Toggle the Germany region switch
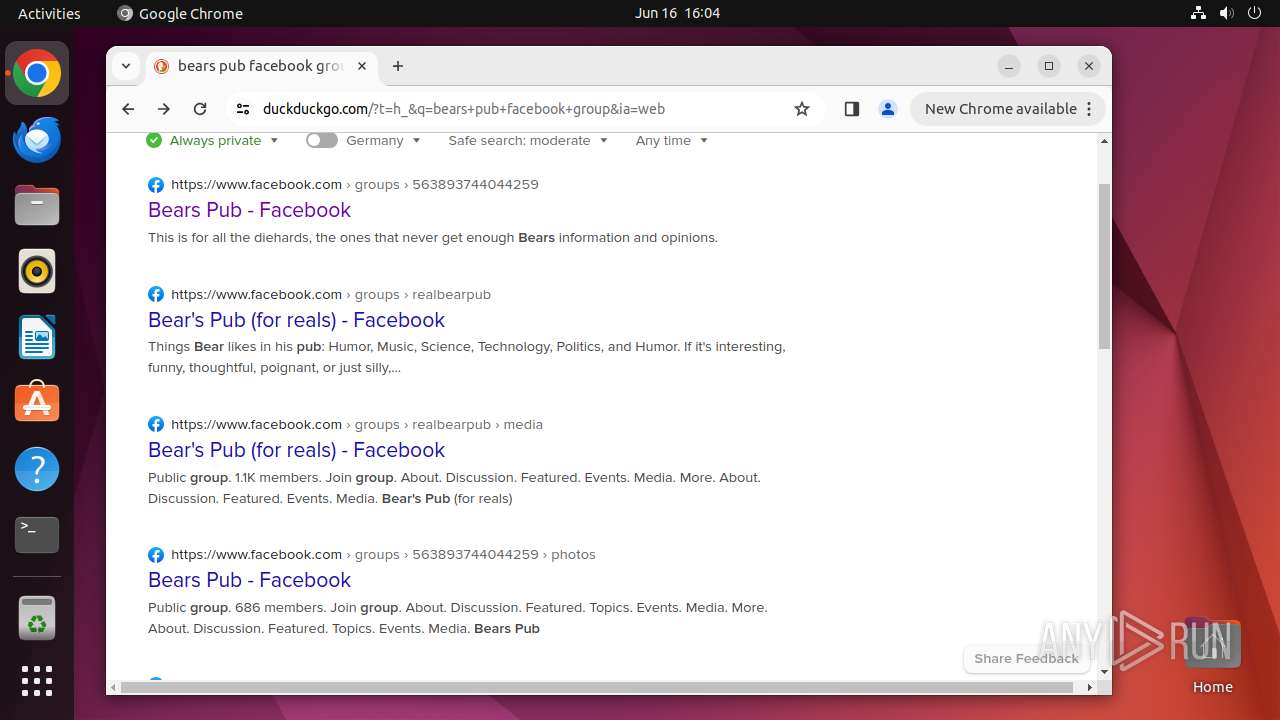The image size is (1280, 720). (322, 140)
